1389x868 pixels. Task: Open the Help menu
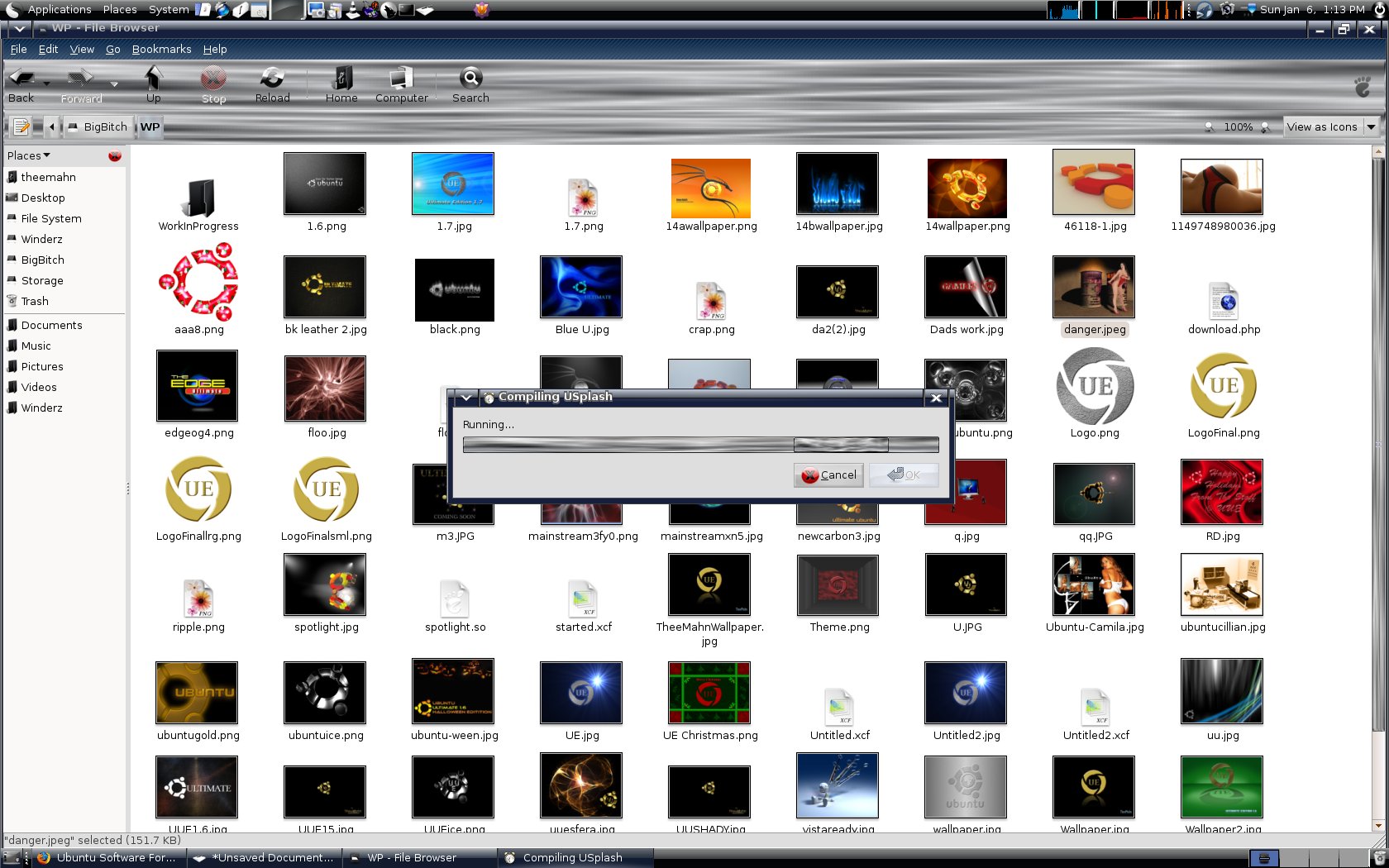click(x=215, y=49)
